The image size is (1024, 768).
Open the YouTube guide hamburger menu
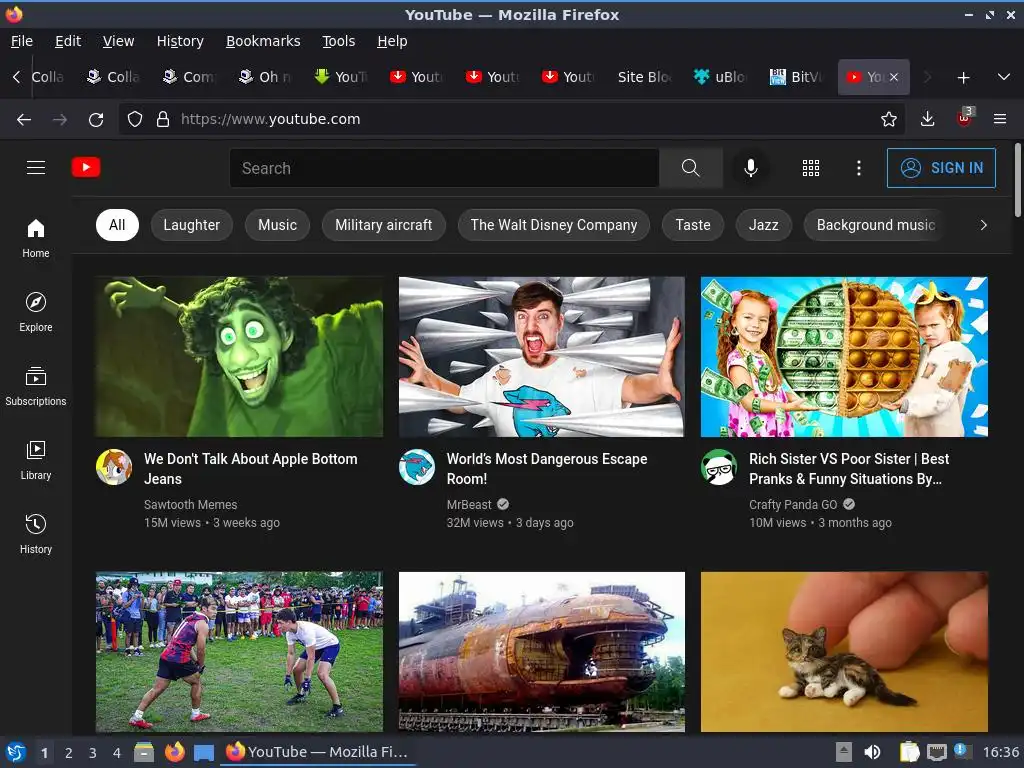coord(36,168)
